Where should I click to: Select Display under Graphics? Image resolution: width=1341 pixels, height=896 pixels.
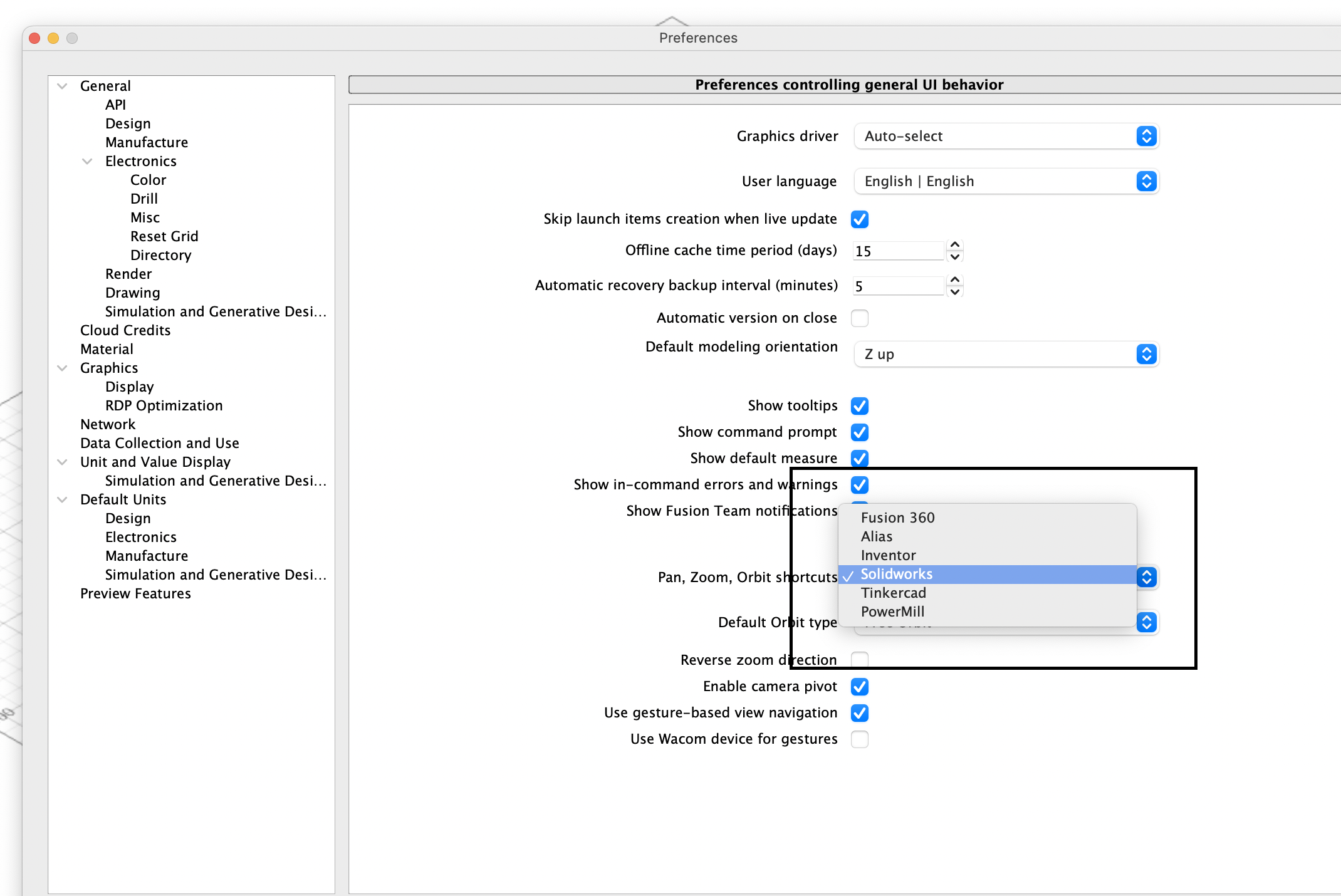tap(129, 387)
